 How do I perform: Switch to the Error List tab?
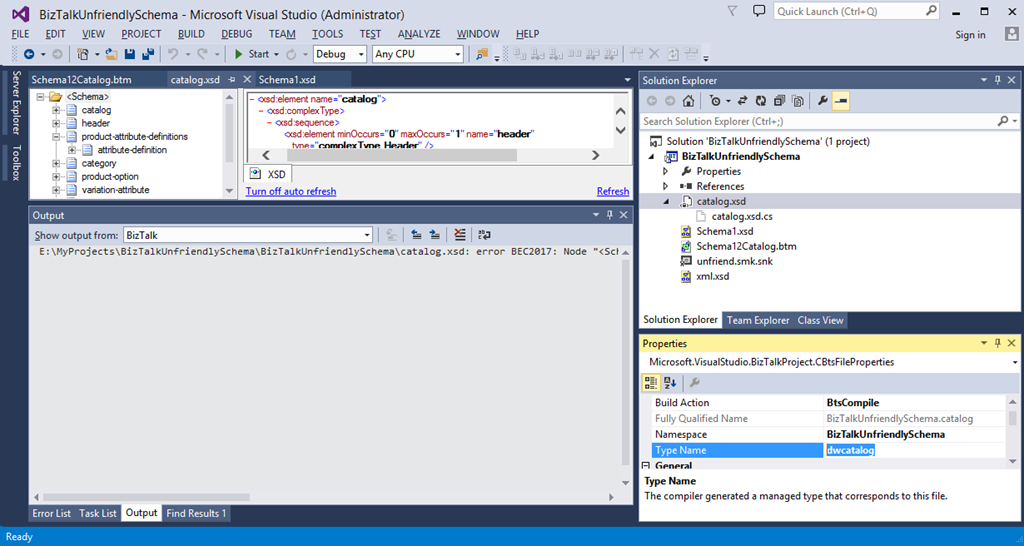52,513
